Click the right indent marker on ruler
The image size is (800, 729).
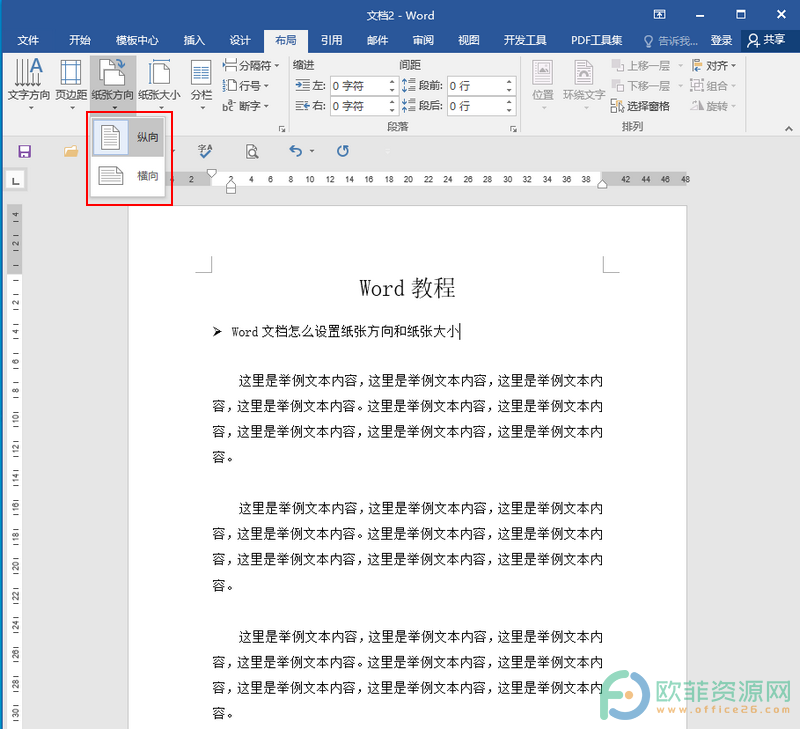pyautogui.click(x=602, y=185)
